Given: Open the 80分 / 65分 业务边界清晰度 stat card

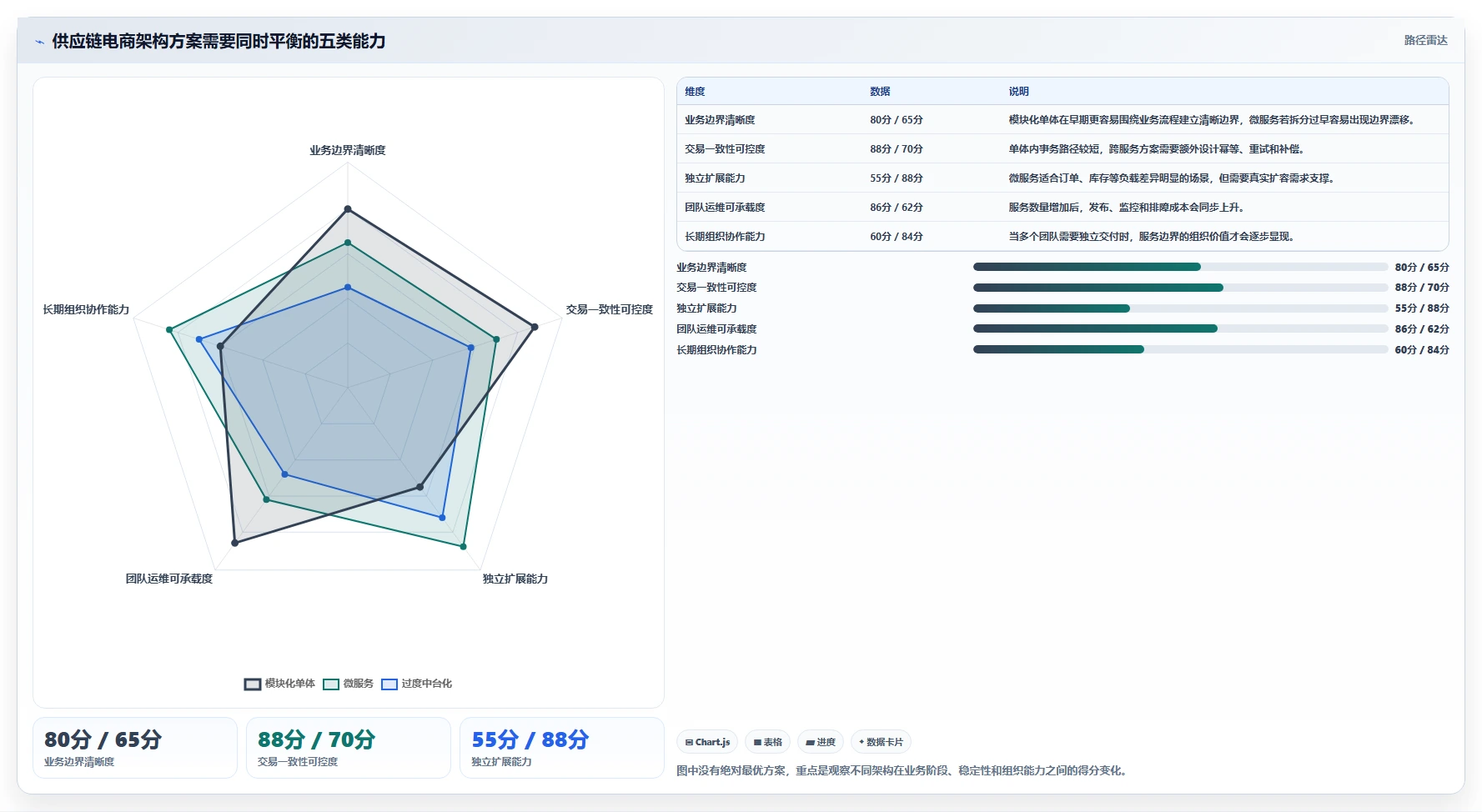Looking at the screenshot, I should [135, 748].
